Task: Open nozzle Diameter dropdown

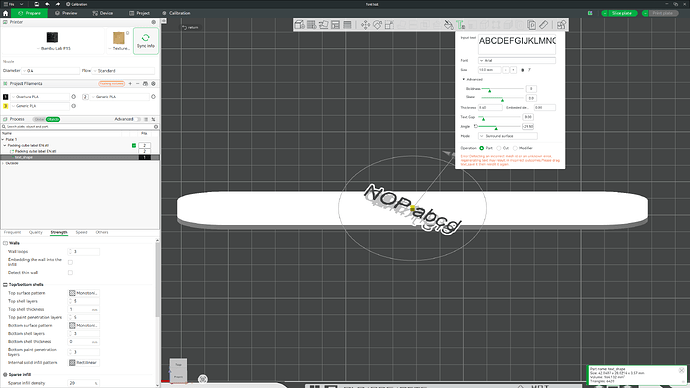Action: [x=51, y=70]
